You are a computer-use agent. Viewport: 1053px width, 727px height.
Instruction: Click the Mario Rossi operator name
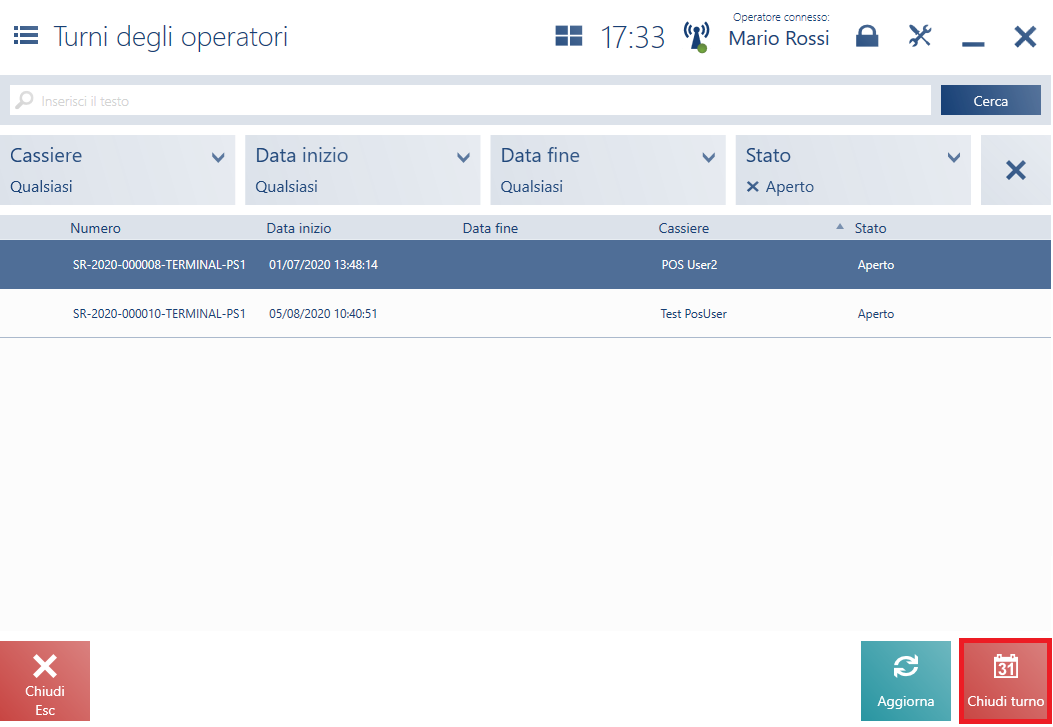[779, 38]
